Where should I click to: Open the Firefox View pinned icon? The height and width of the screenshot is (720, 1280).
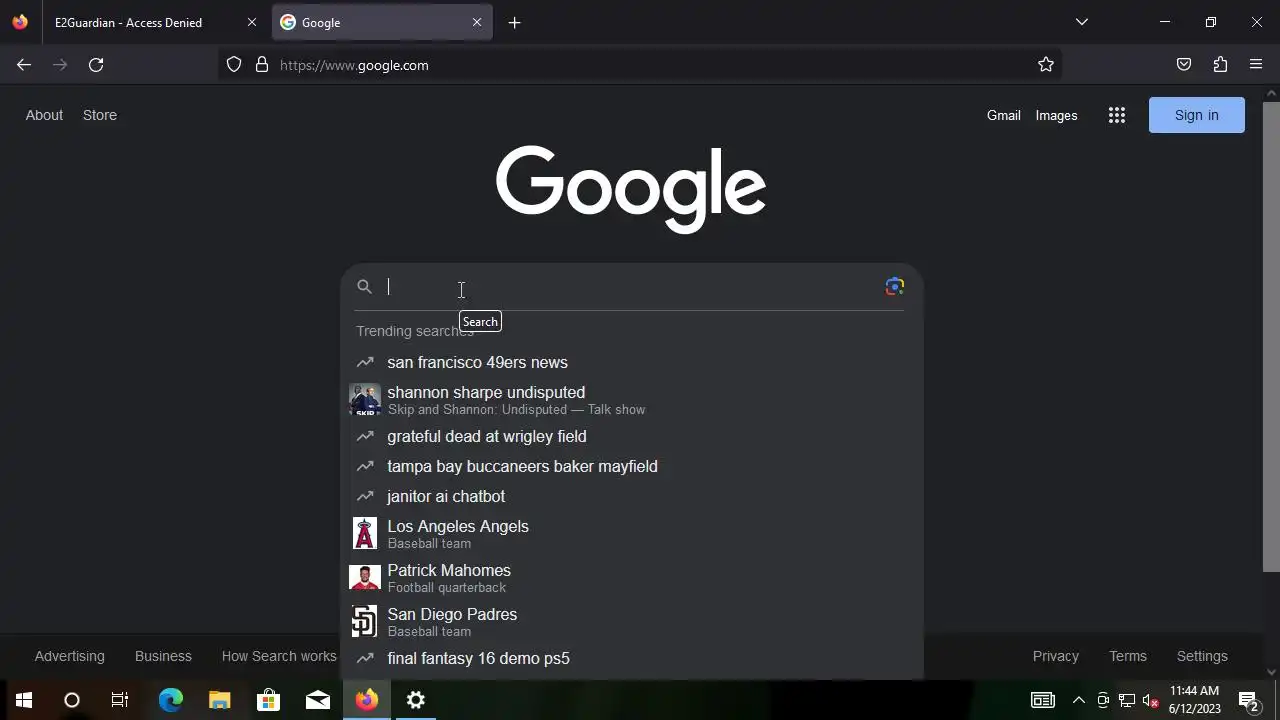tap(20, 22)
